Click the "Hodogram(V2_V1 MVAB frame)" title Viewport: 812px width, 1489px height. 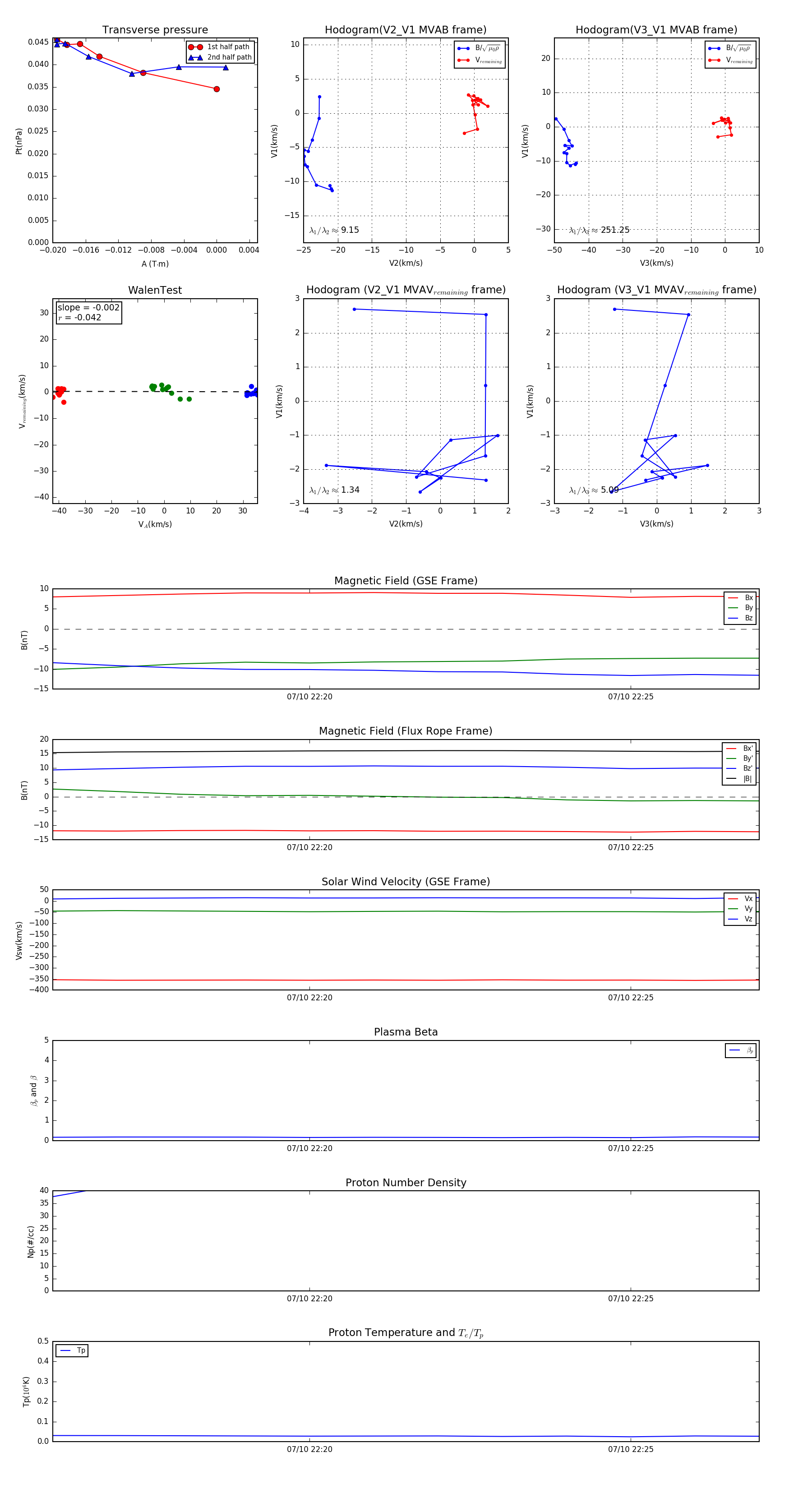click(406, 29)
